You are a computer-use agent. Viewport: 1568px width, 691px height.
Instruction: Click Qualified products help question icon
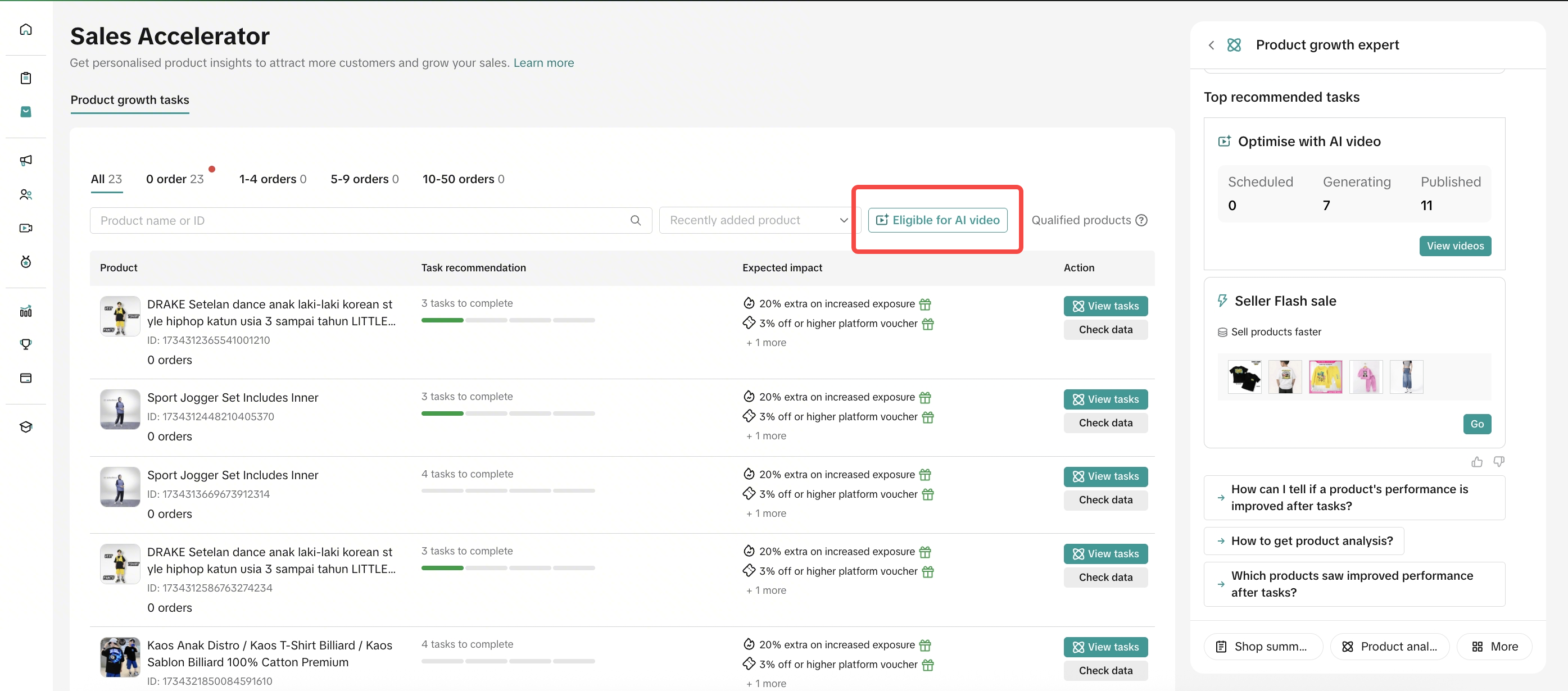click(x=1142, y=221)
